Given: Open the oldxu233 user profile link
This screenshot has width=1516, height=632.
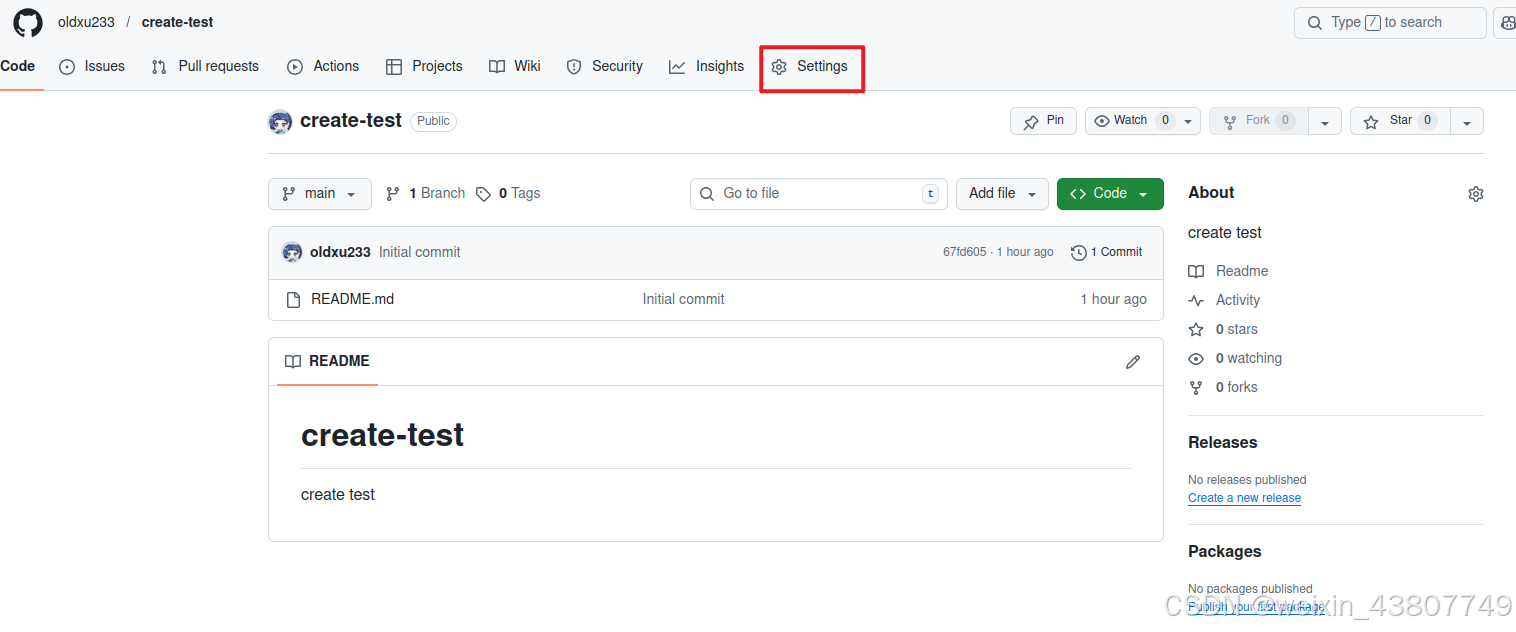Looking at the screenshot, I should tap(86, 22).
